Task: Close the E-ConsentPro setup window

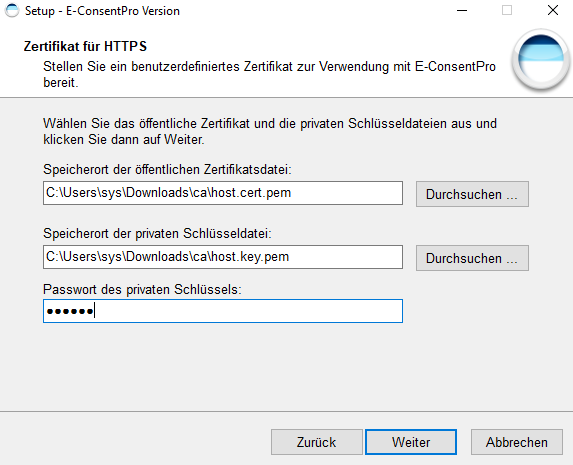Action: point(553,10)
